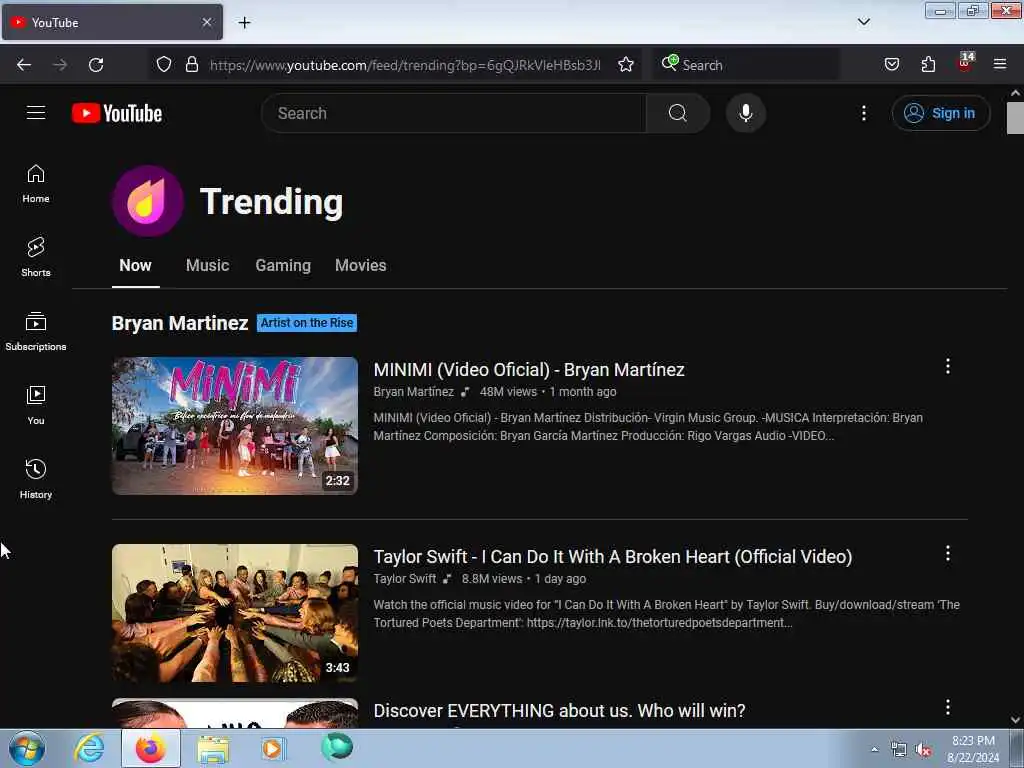Open Taylor Swift channel name link

point(405,579)
